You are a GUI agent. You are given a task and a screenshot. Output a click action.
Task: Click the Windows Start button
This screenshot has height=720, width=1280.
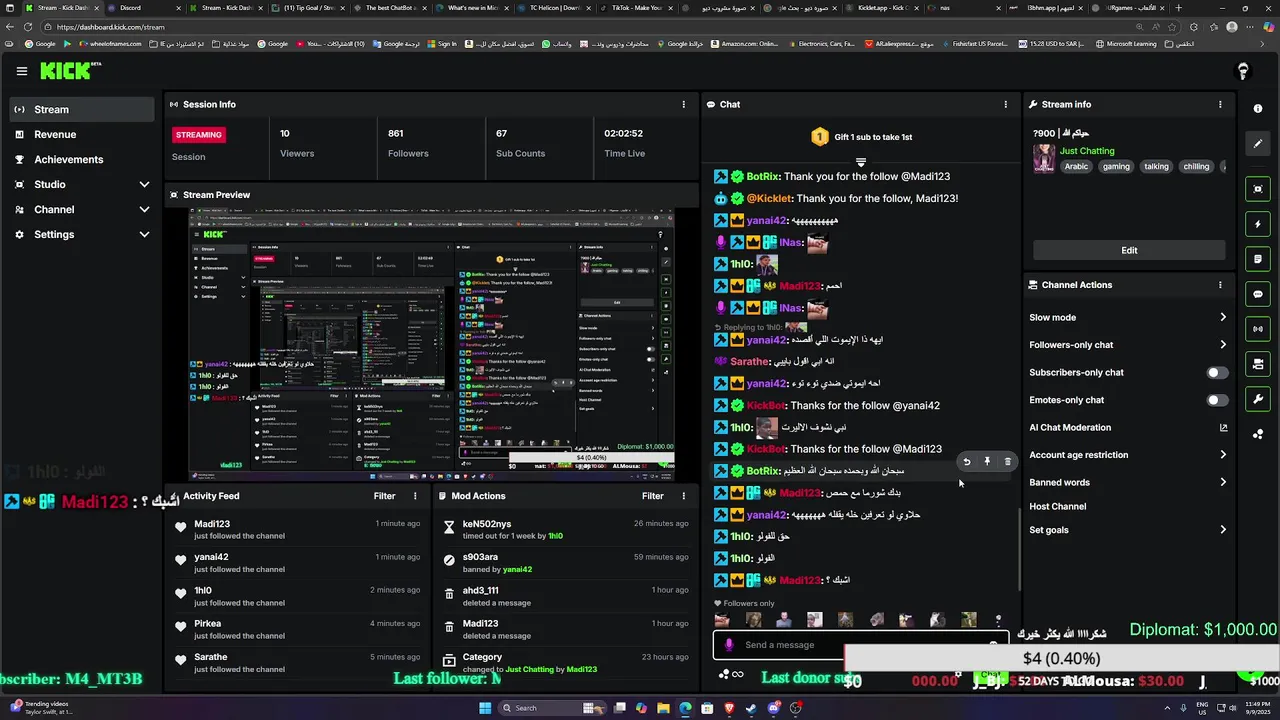(485, 708)
